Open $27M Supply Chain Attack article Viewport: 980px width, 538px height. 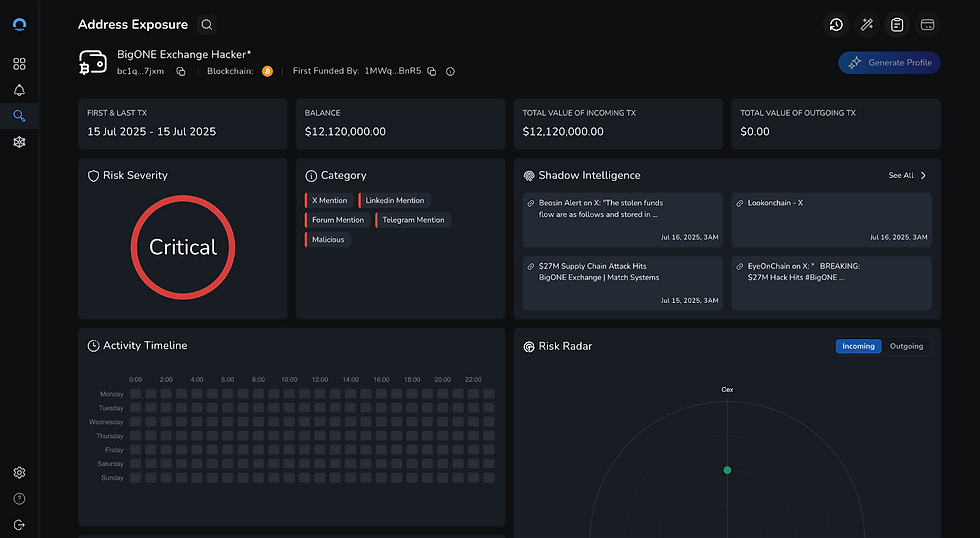point(622,283)
